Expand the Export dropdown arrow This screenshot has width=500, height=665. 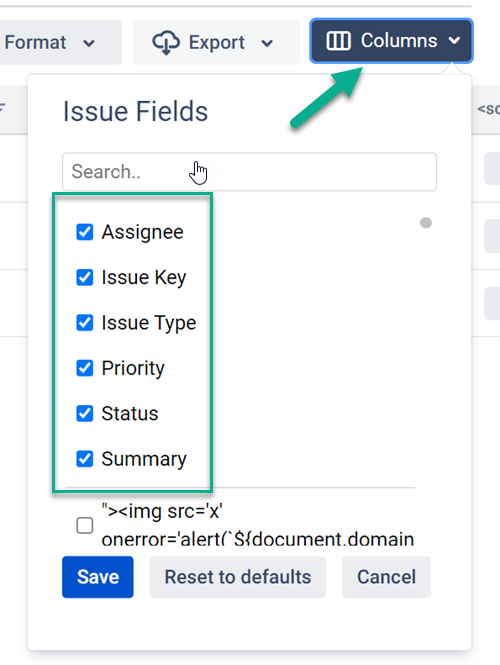[267, 43]
